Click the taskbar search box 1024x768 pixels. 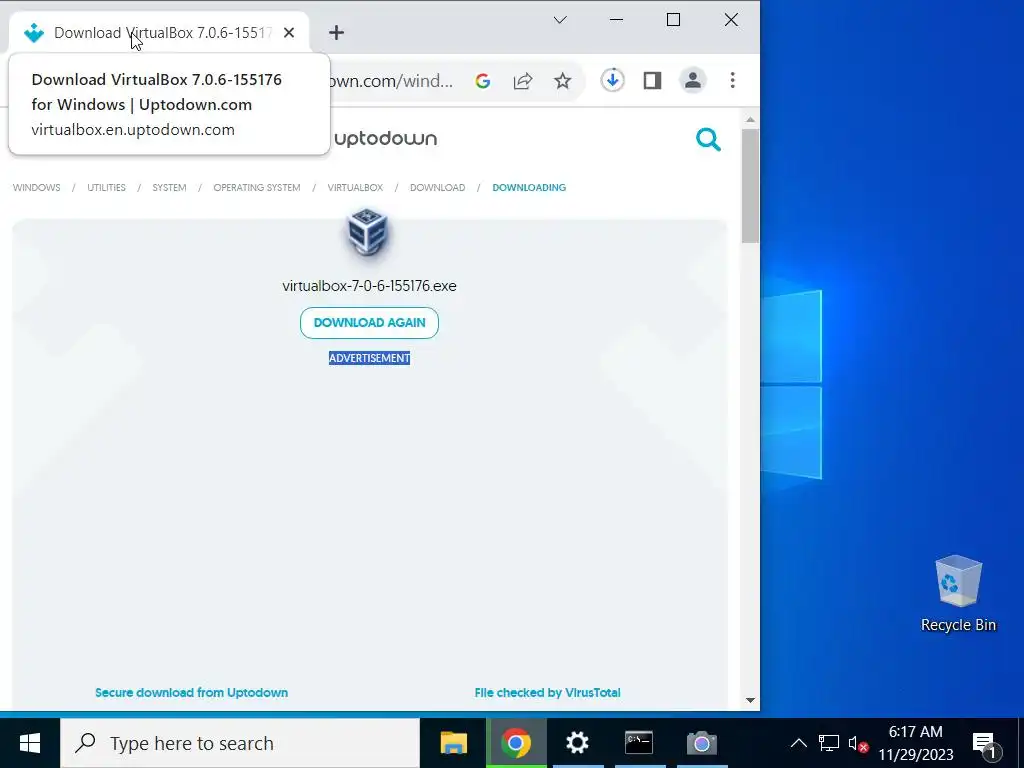pyautogui.click(x=240, y=743)
